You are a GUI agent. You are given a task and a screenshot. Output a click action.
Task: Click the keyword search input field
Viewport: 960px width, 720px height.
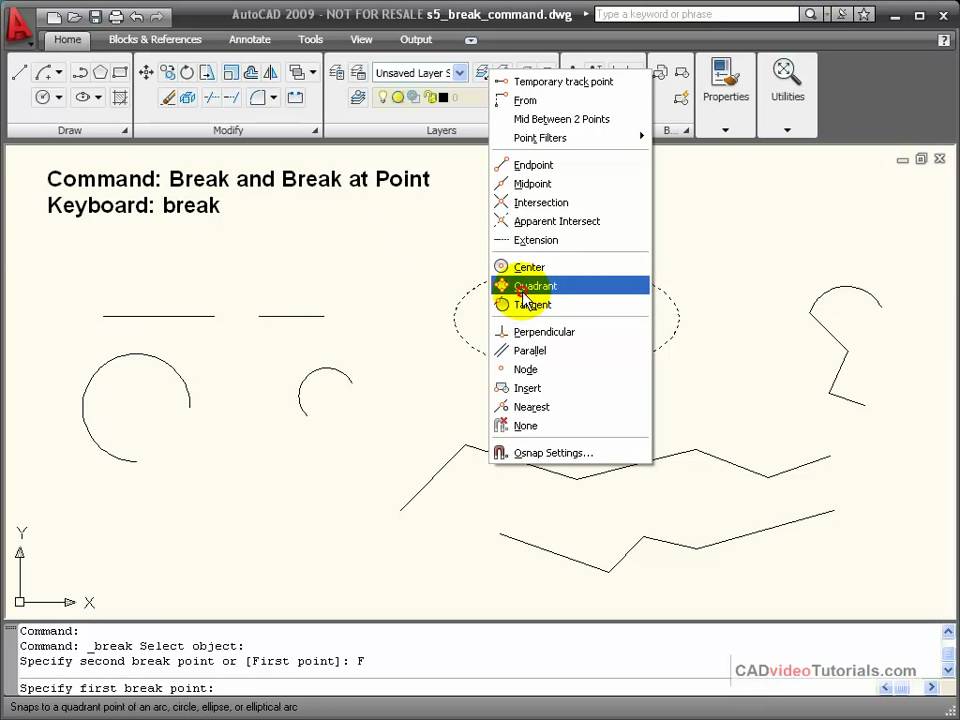696,14
